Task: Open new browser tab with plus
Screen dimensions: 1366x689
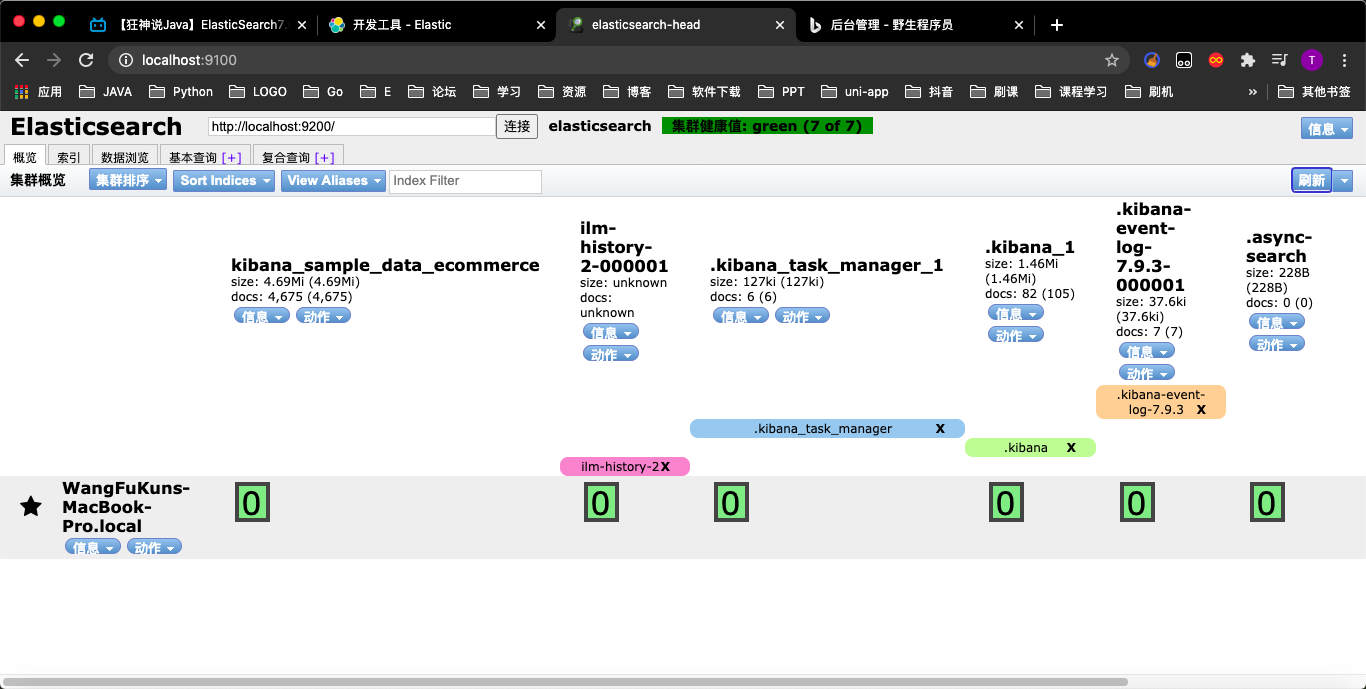Action: click(1057, 25)
